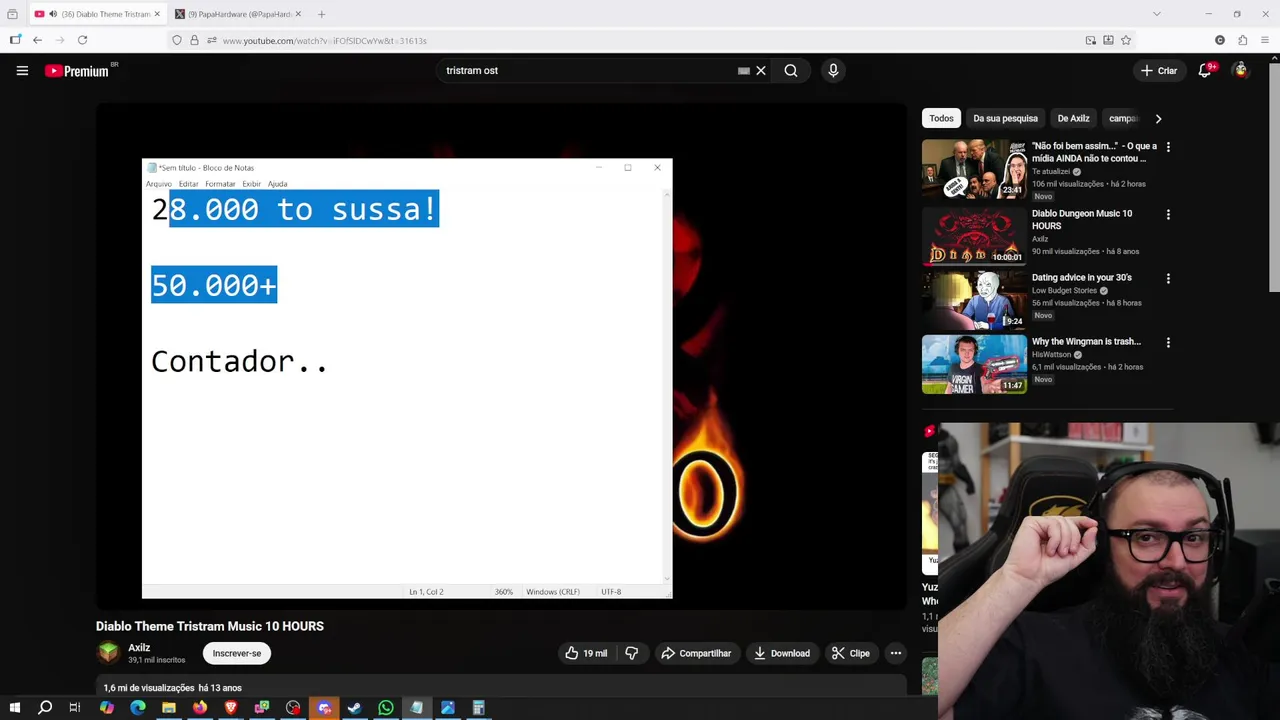Open Formatar menu in Notepad
This screenshot has height=720, width=1280.
(x=220, y=184)
